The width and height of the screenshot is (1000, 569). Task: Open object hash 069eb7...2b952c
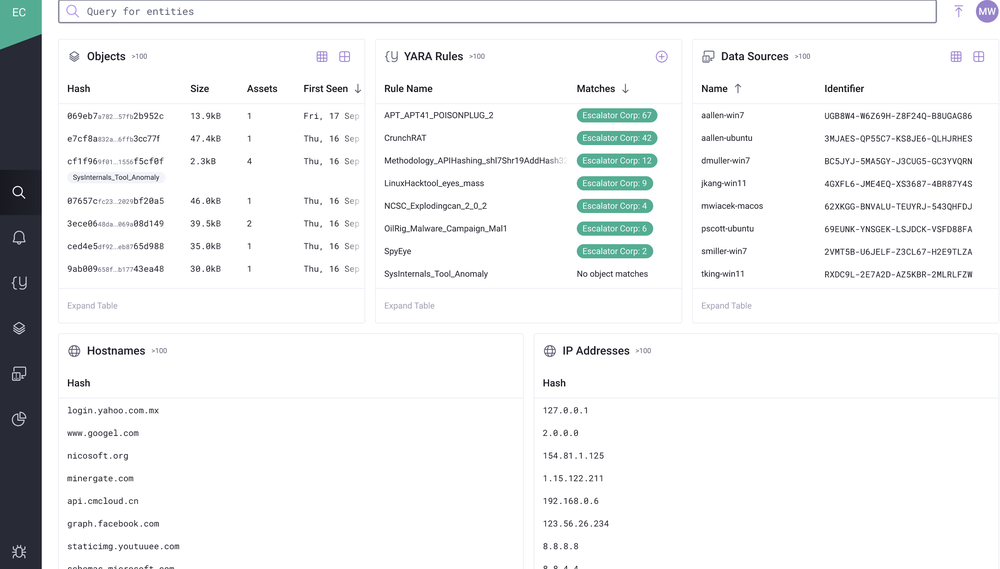tap(115, 116)
